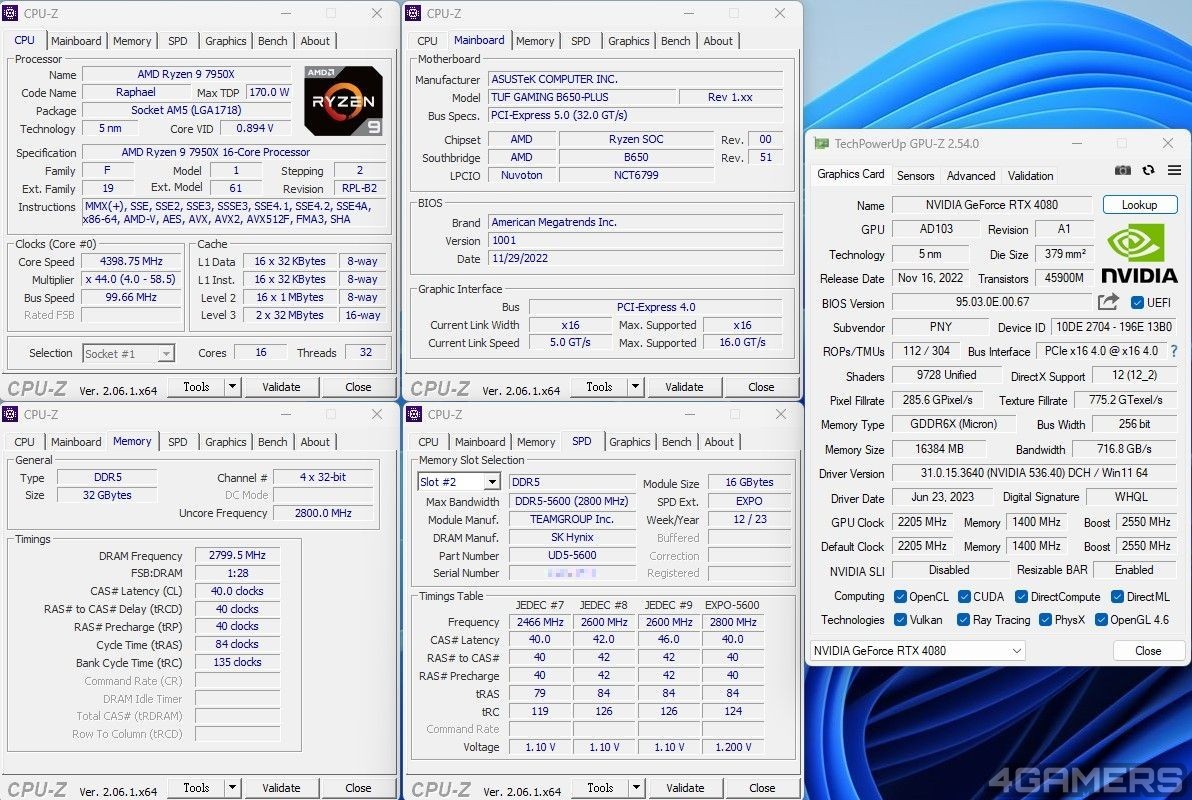Click the NVIDIA logo in GPU-Z
Image resolution: width=1192 pixels, height=800 pixels.
(x=1139, y=255)
